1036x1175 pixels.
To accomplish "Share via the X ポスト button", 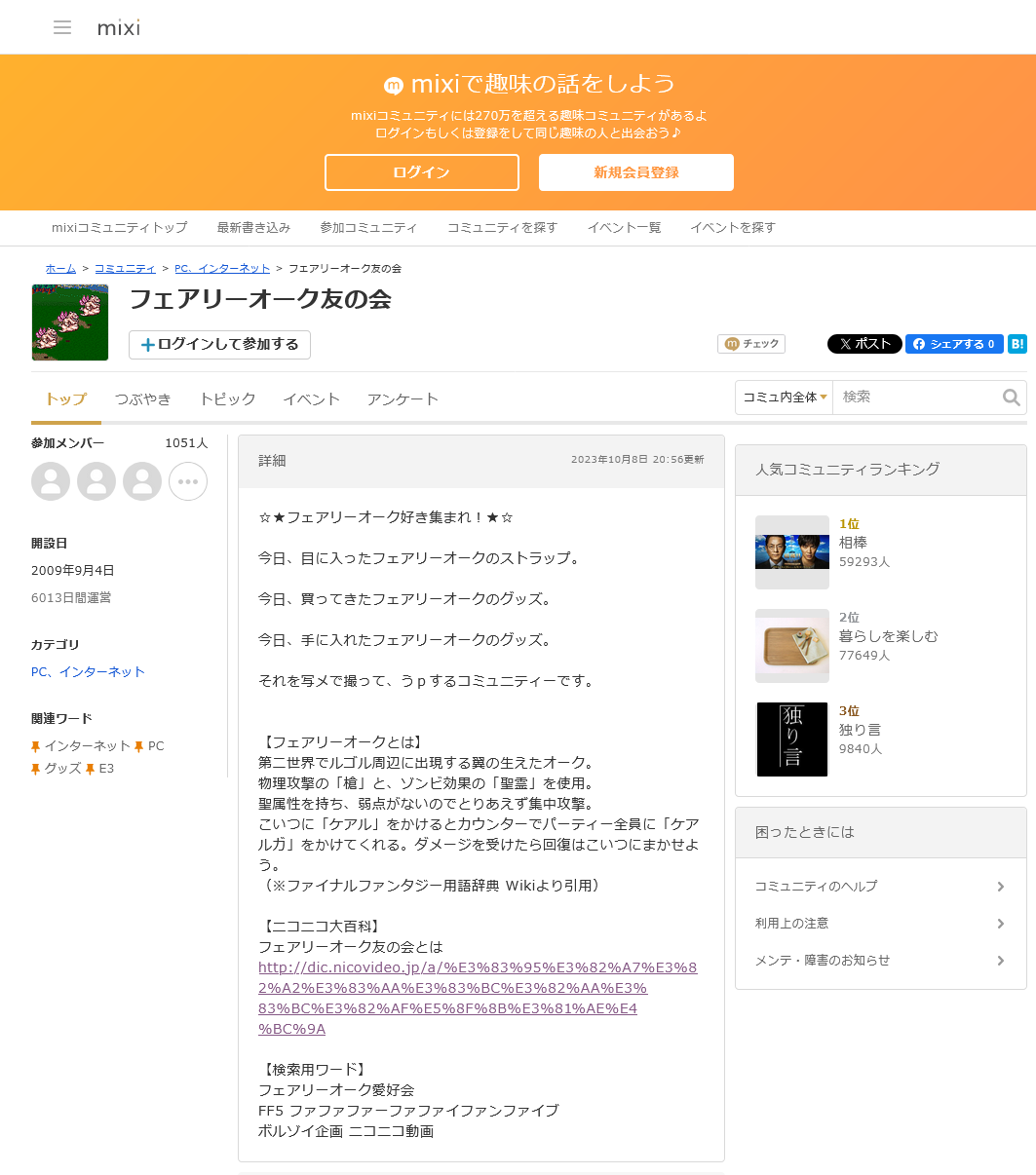I will point(863,344).
